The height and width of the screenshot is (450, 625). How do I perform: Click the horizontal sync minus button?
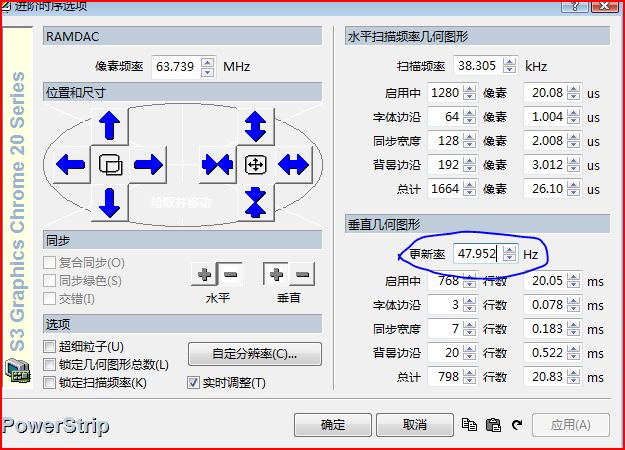pos(230,274)
